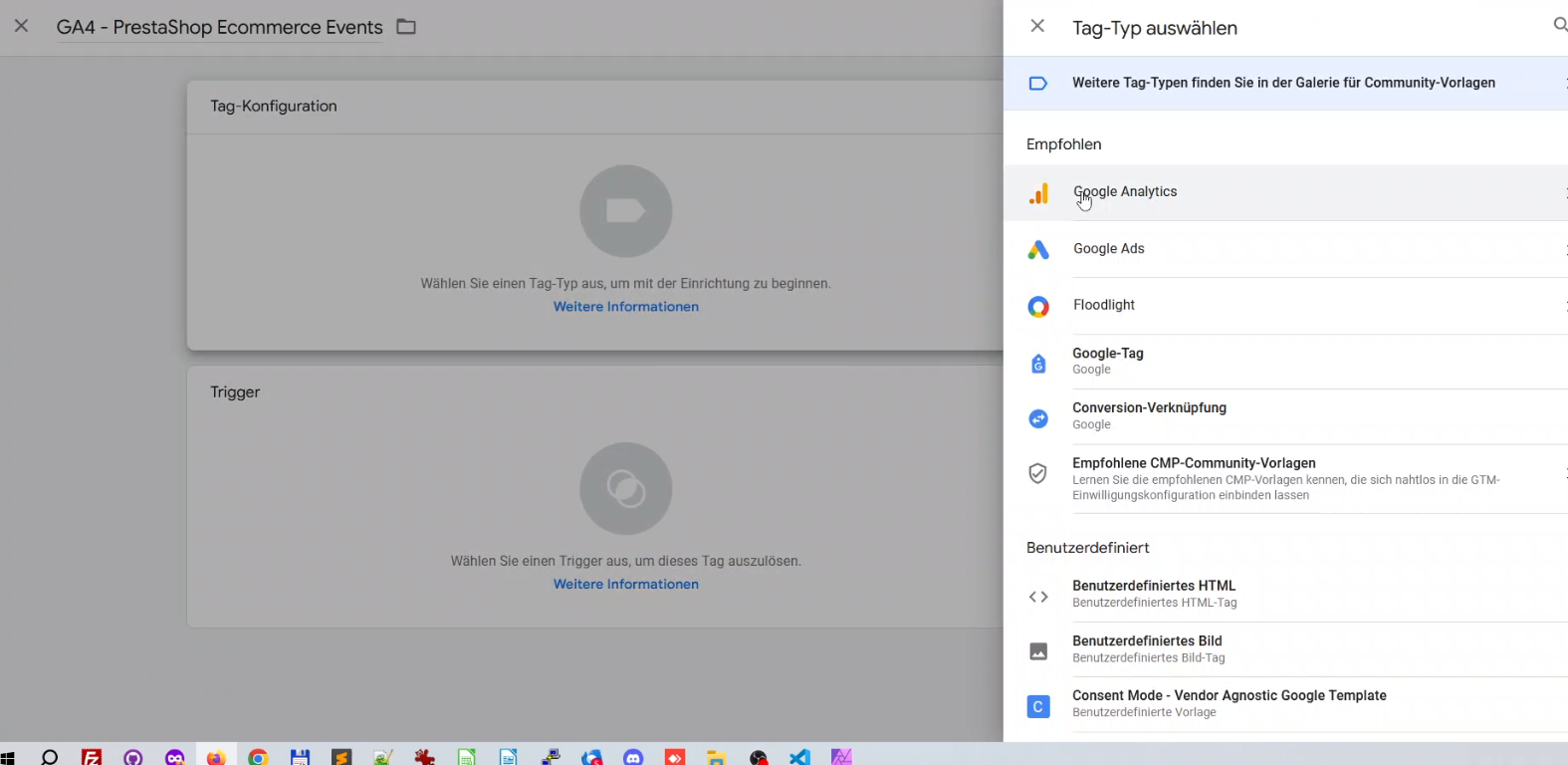Click the Wählen Sie einen Tag-Typ aus hint
The height and width of the screenshot is (765, 1568).
625,284
